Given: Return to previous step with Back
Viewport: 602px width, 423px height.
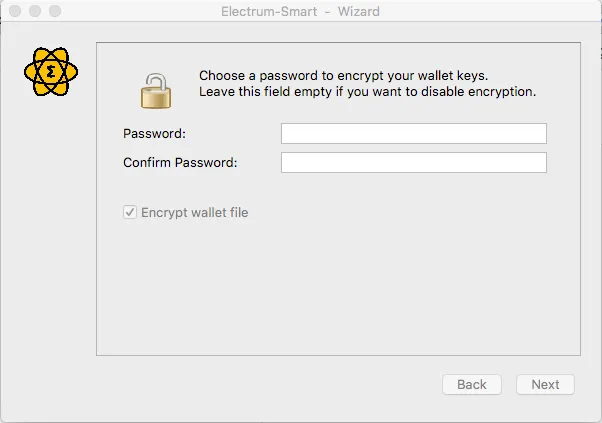Looking at the screenshot, I should (472, 384).
